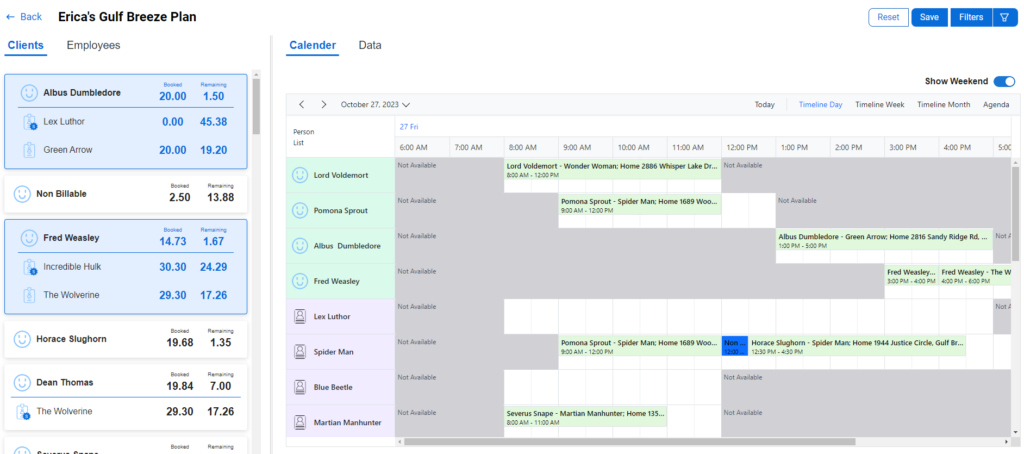This screenshot has height=454, width=1024.
Task: Click the client list vertical scrollbar
Action: pyautogui.click(x=256, y=106)
